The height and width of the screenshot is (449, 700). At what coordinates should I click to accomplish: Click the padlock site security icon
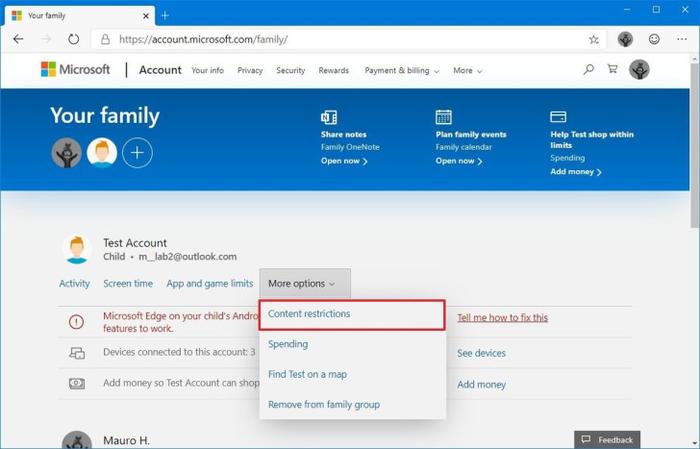click(105, 39)
